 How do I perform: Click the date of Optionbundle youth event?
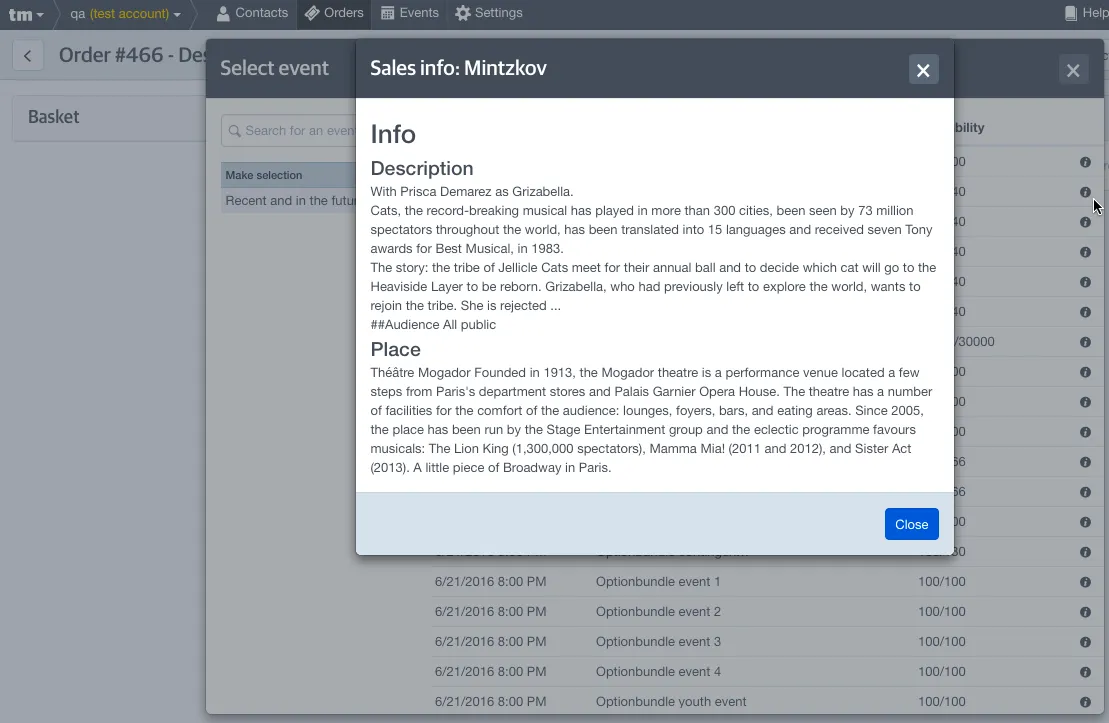[490, 702]
